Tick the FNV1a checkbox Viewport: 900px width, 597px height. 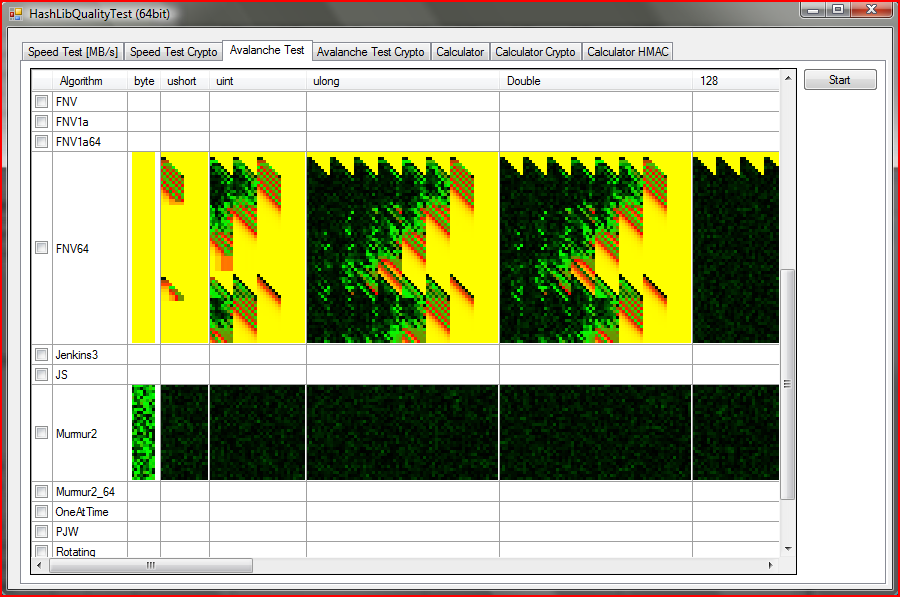click(41, 122)
